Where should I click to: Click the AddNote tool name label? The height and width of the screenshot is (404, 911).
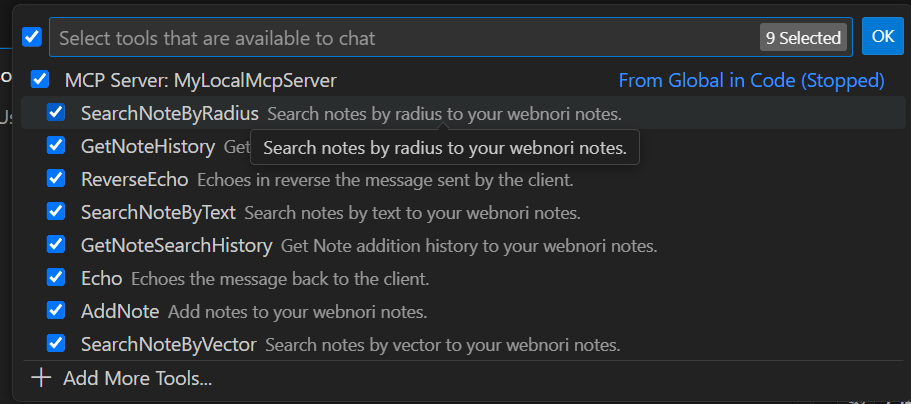(x=120, y=311)
